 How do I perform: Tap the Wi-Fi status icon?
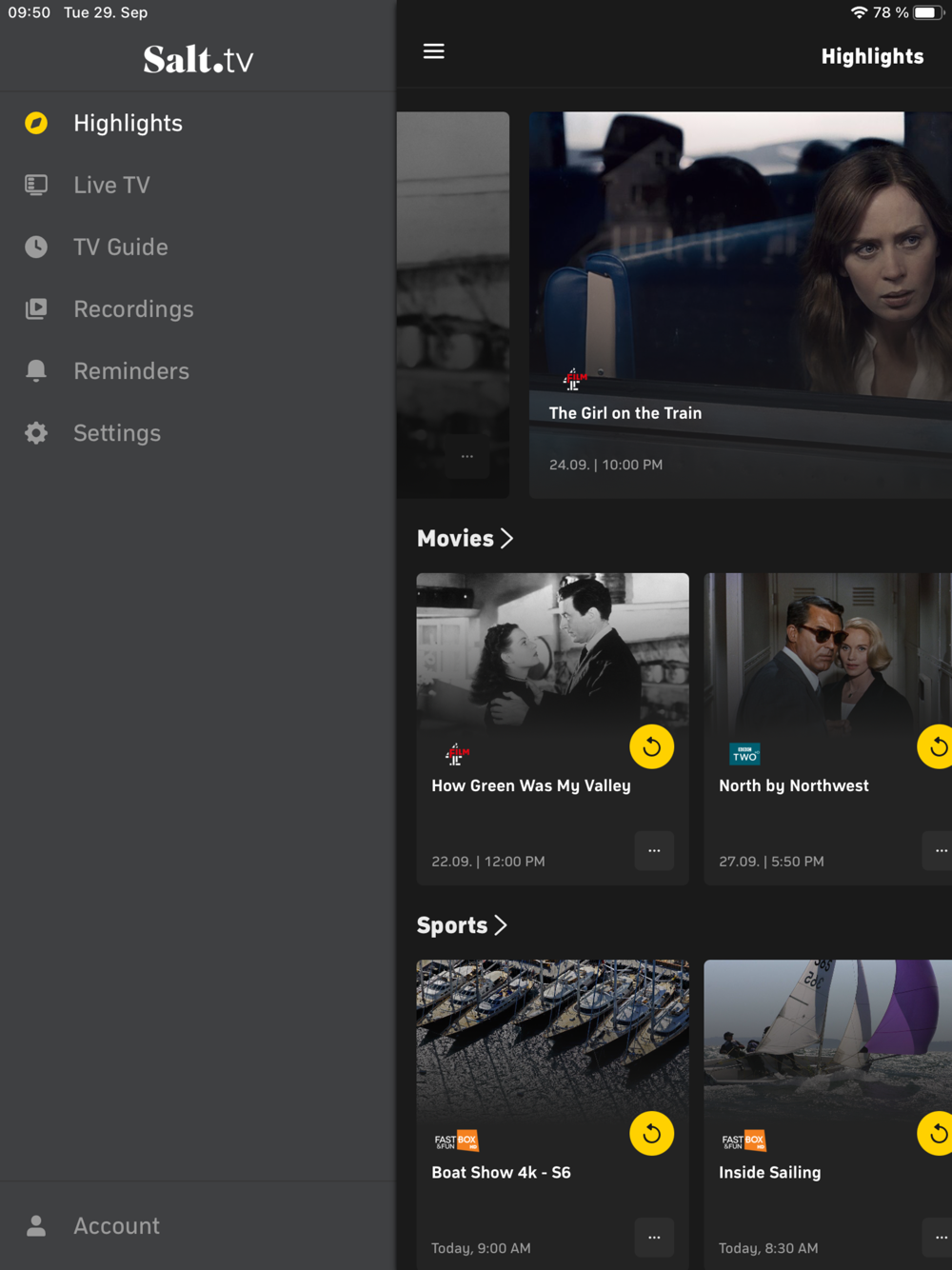pos(859,12)
